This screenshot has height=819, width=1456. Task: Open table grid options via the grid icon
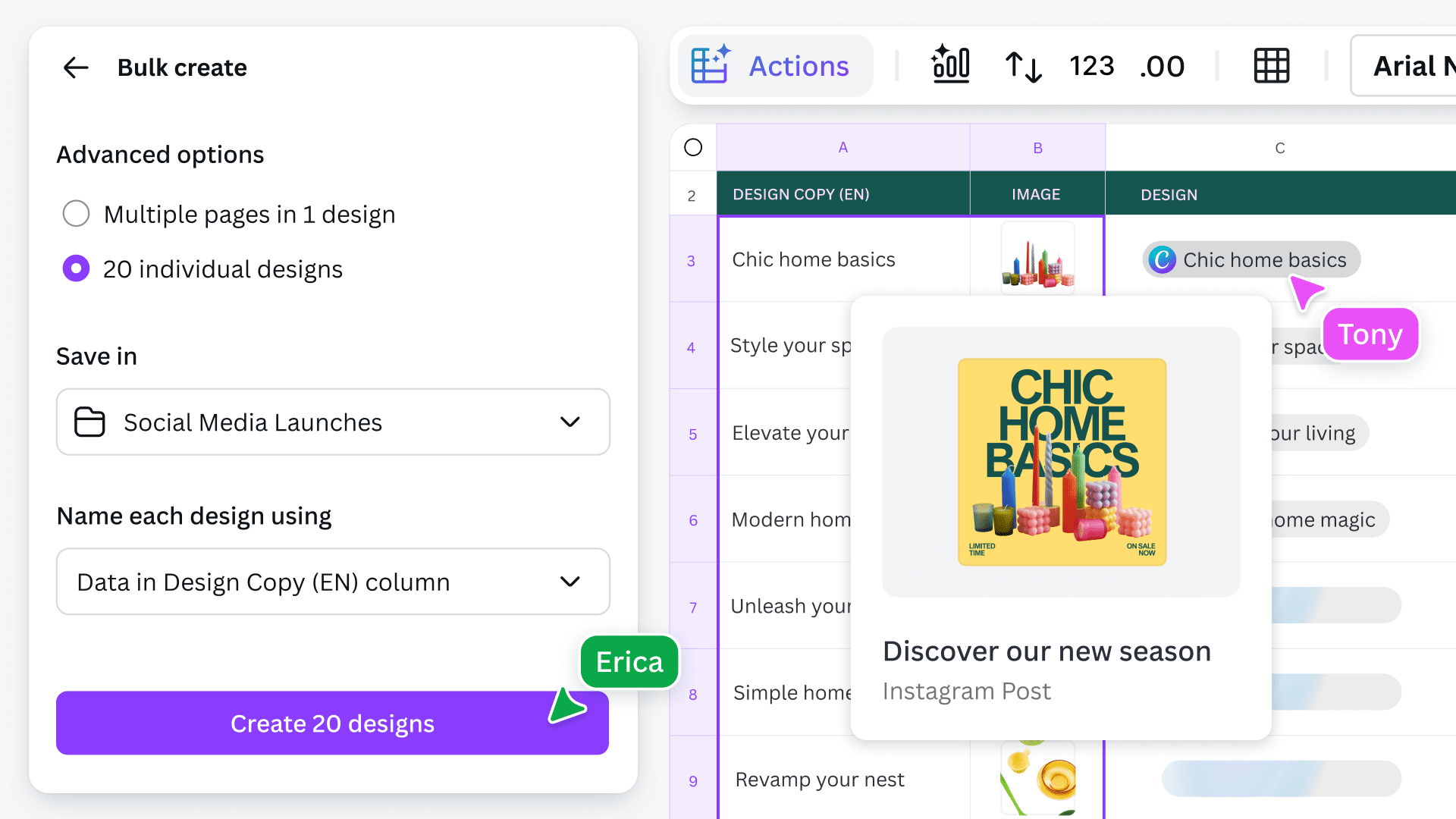tap(1271, 66)
